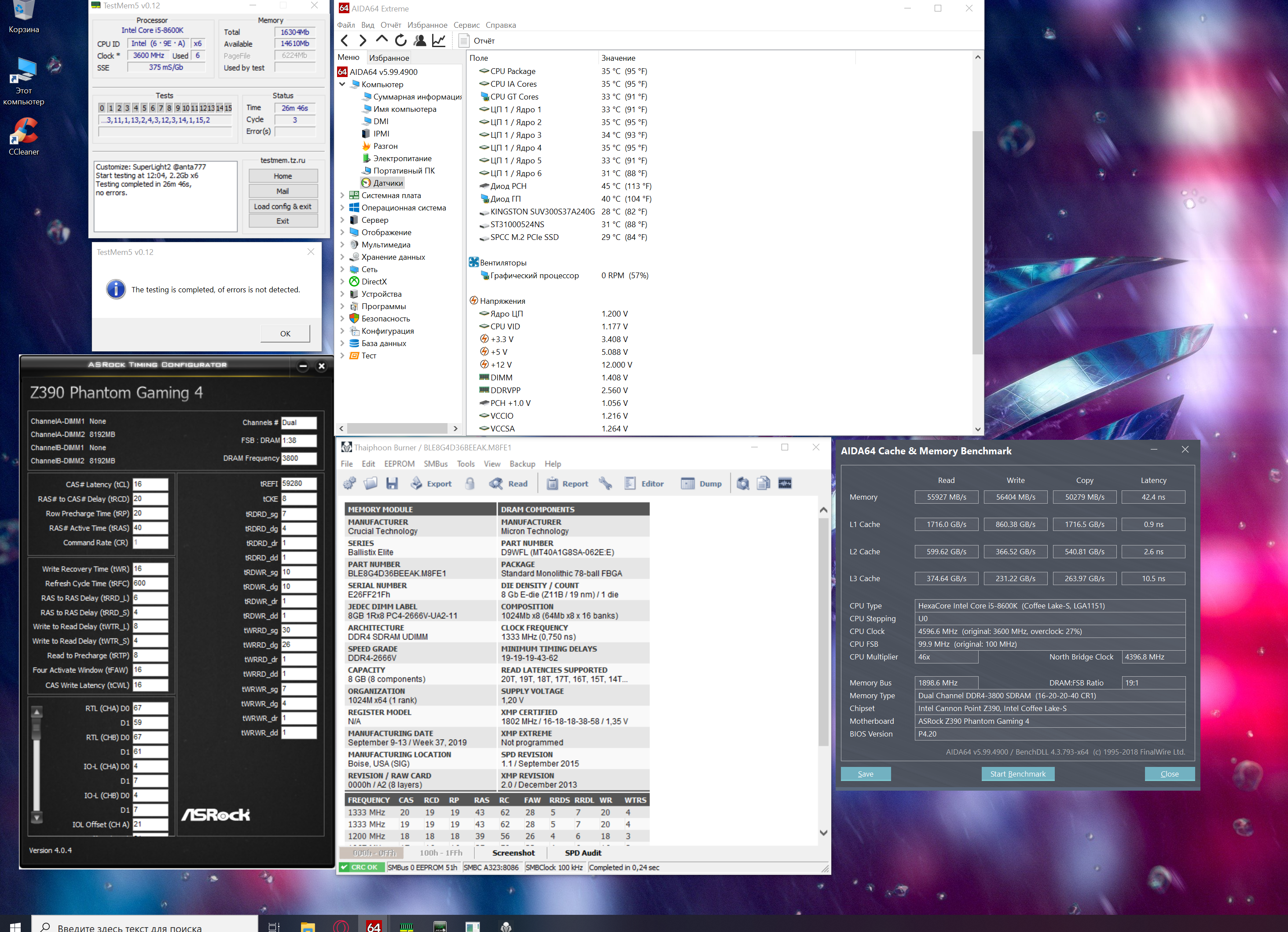1288x932 pixels.
Task: Click OK in TestMem5 completion dialog
Action: click(285, 334)
